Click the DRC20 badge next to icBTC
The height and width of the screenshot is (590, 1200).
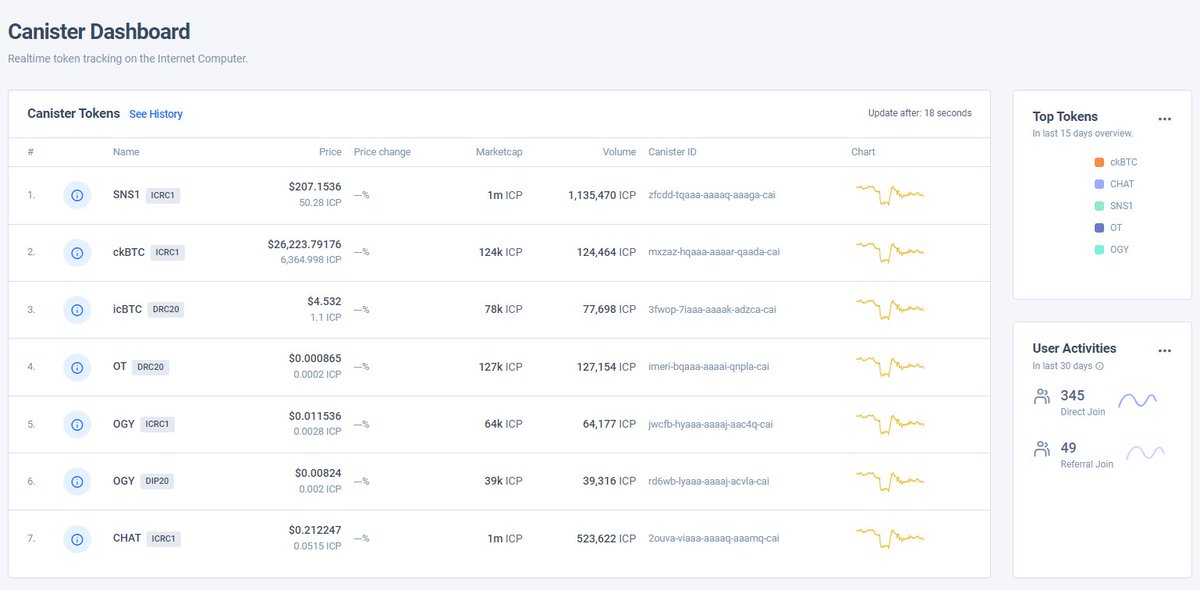point(166,310)
